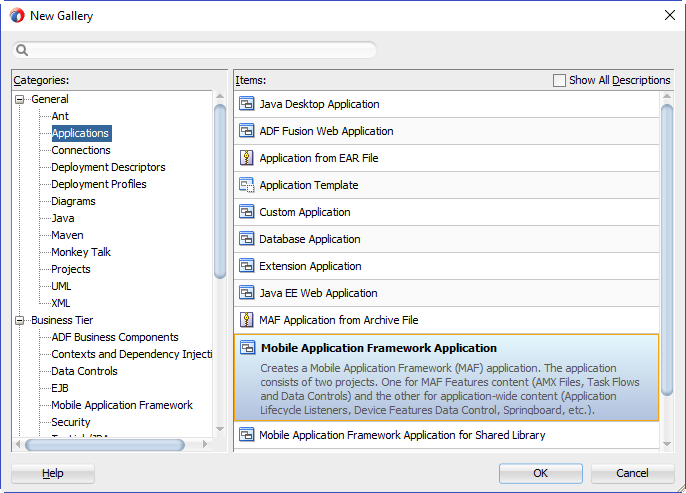Click Categories vertical scrollbar thumb
Viewport: 686px width, 493px height.
tap(220, 192)
